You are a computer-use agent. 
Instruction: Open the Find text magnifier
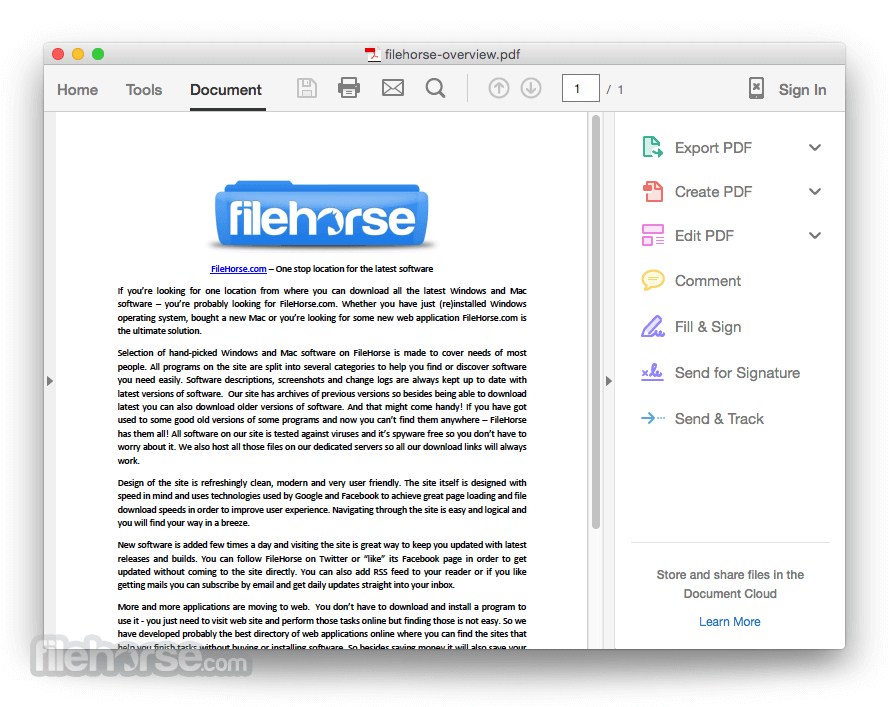click(x=435, y=88)
